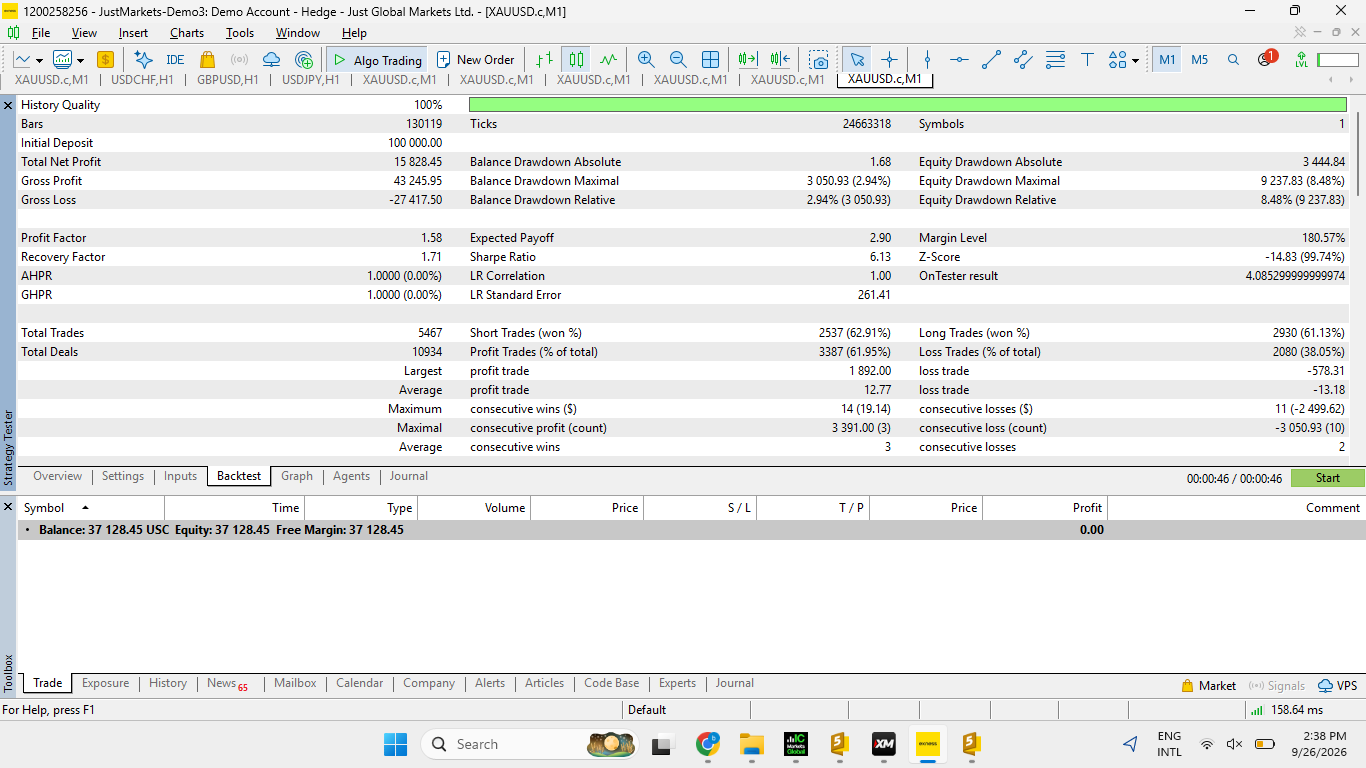
Task: Open the MetaEditor IDE
Action: point(175,60)
